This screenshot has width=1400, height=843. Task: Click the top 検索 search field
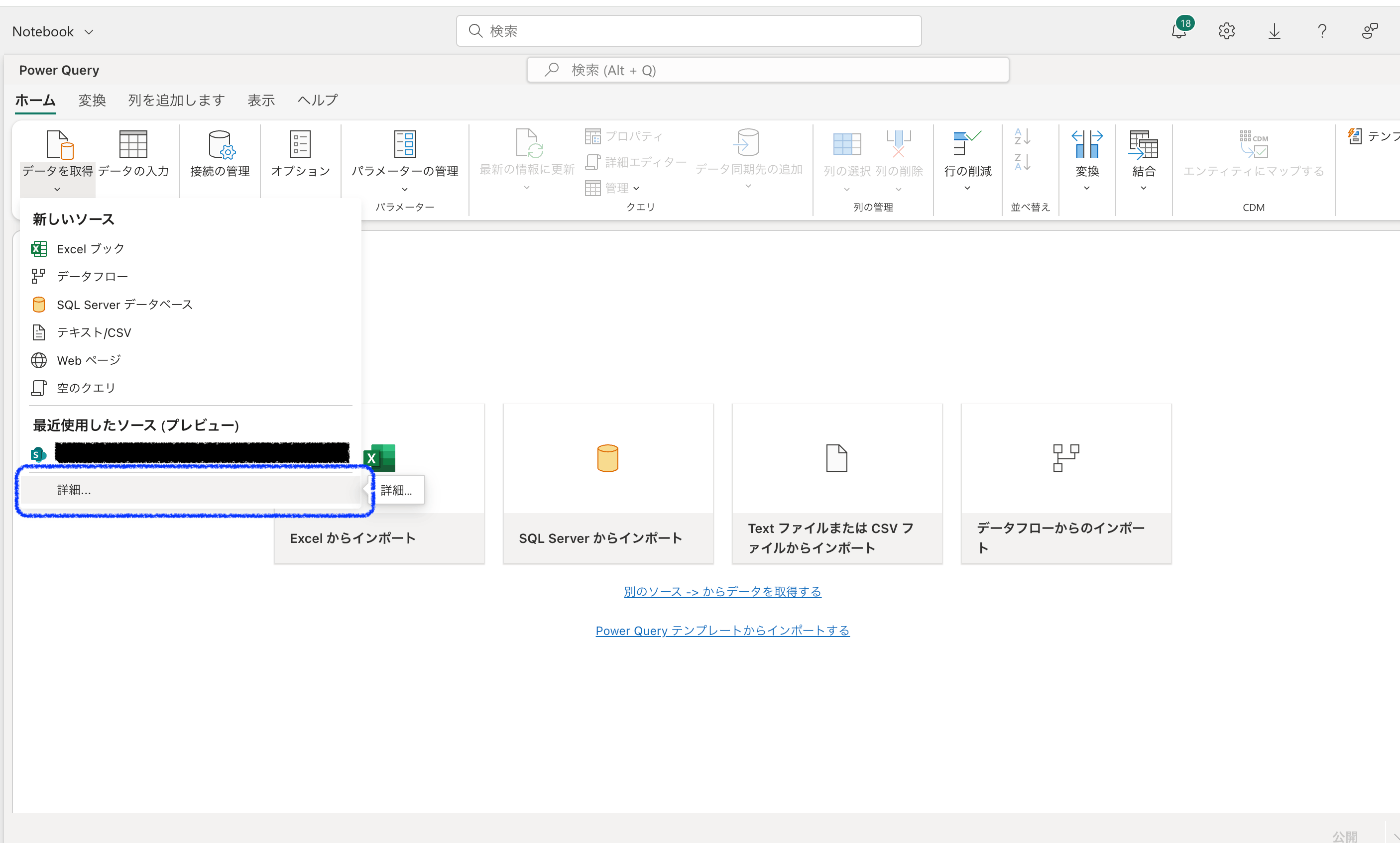coord(689,31)
